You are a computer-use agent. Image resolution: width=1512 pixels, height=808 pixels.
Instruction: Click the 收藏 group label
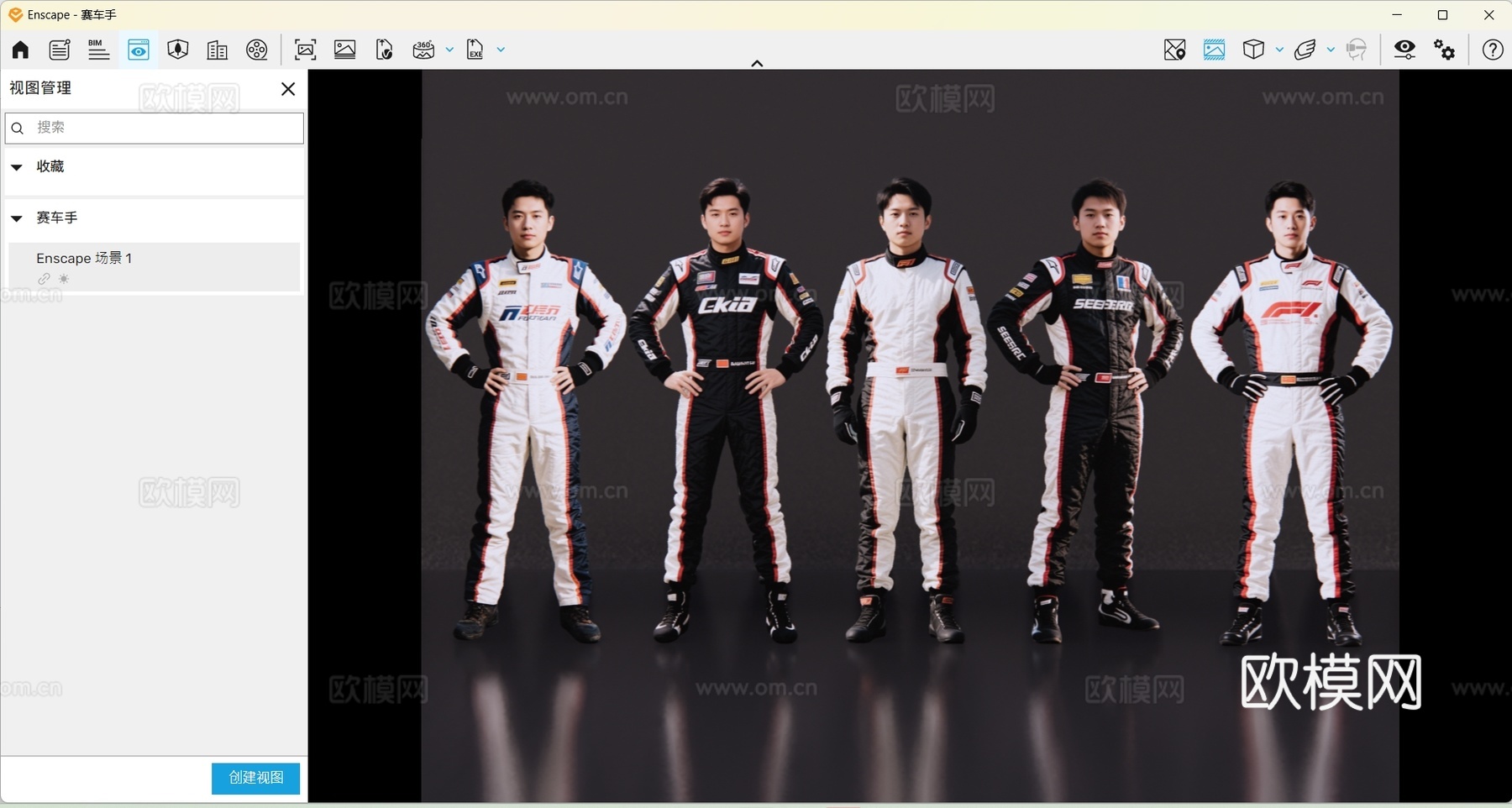pyautogui.click(x=50, y=166)
